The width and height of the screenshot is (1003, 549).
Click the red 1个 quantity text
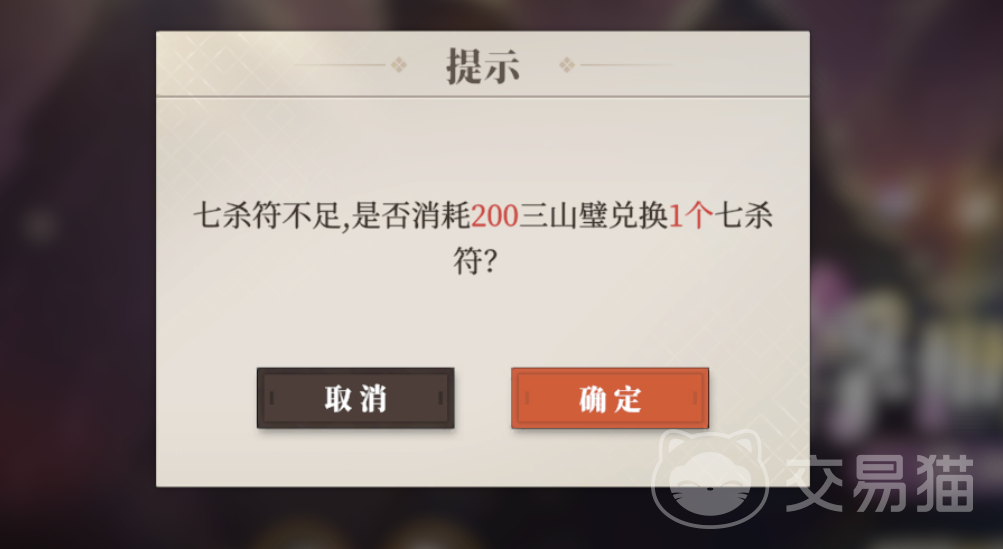click(690, 216)
